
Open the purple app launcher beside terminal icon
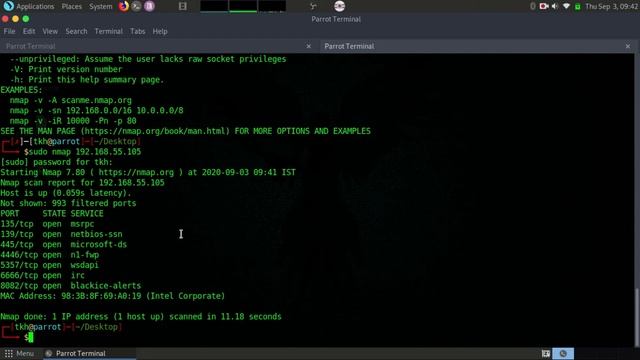(149, 6)
